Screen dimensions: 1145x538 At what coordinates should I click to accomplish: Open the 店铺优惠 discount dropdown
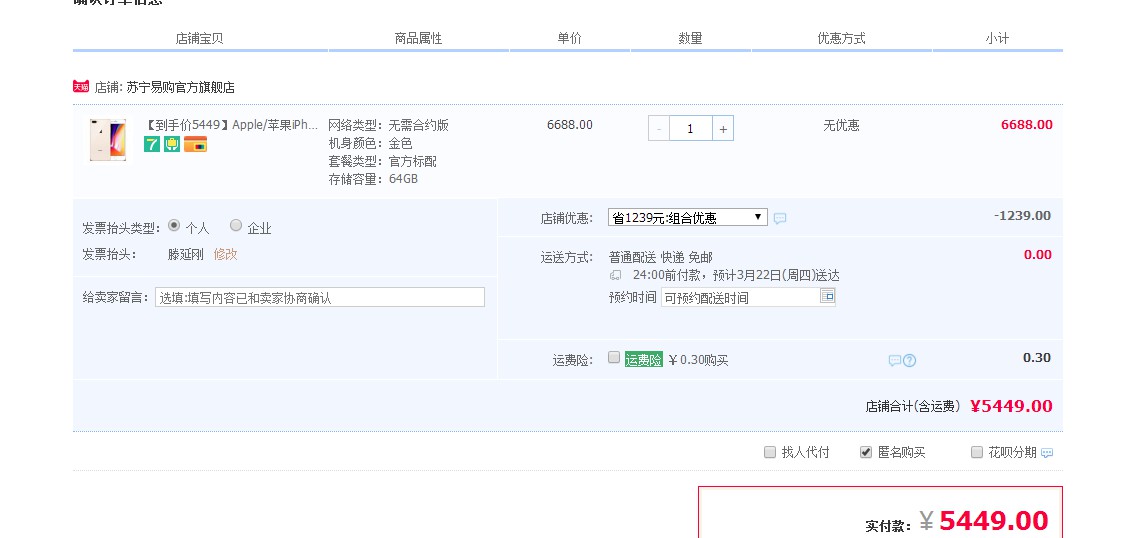click(x=687, y=218)
